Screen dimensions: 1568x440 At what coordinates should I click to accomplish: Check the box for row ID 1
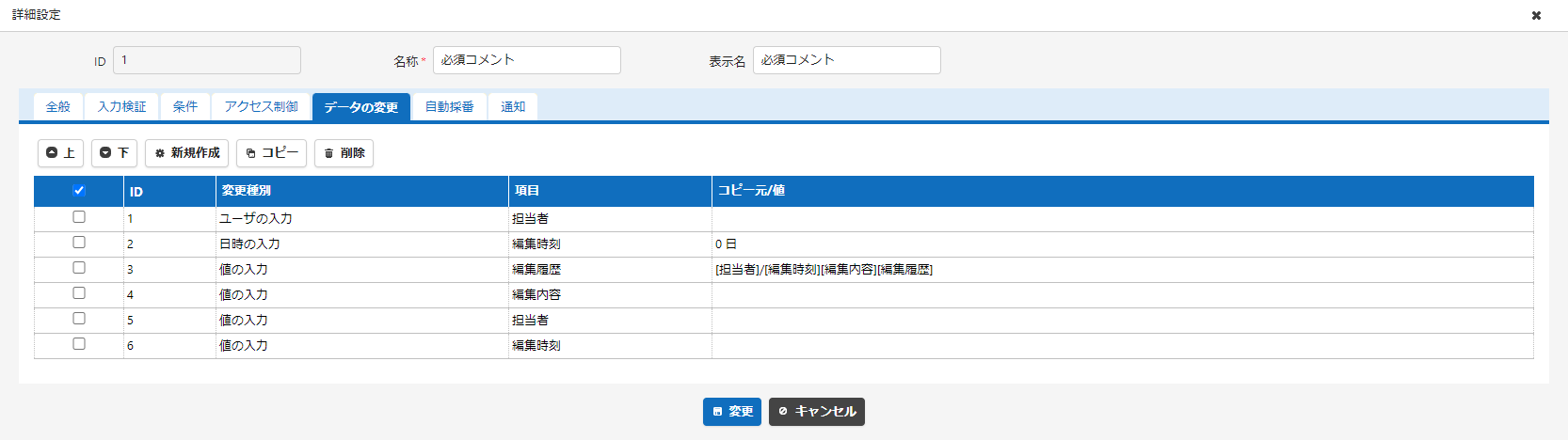coord(79,217)
